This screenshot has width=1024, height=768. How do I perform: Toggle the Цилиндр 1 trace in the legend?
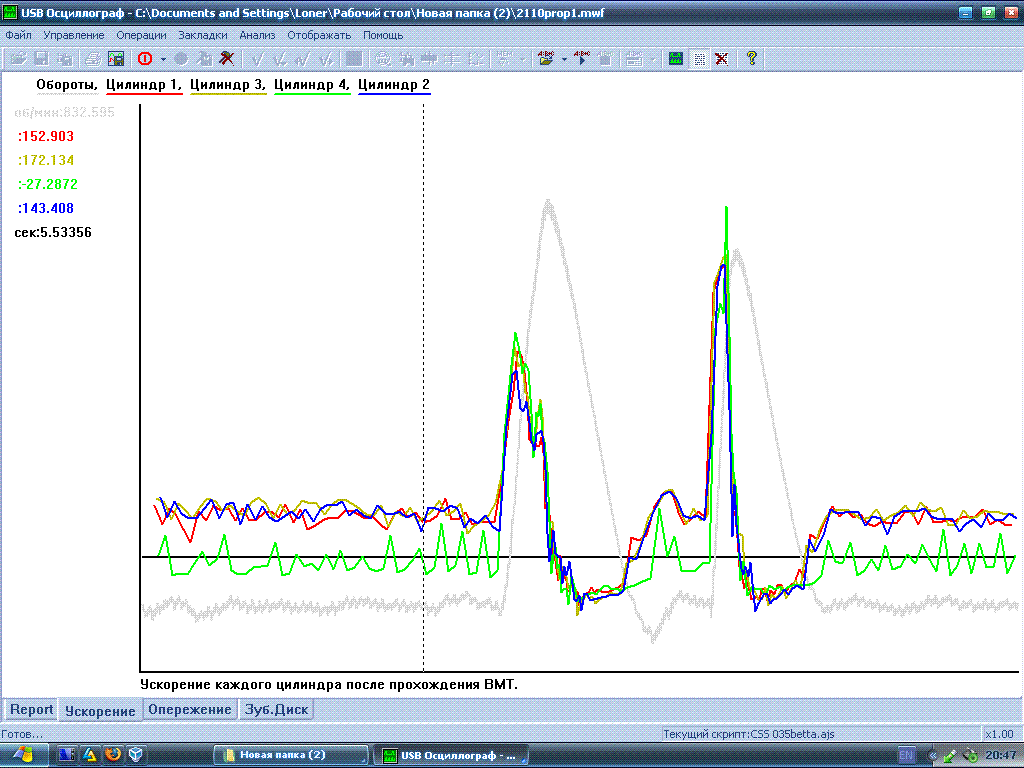coord(144,85)
